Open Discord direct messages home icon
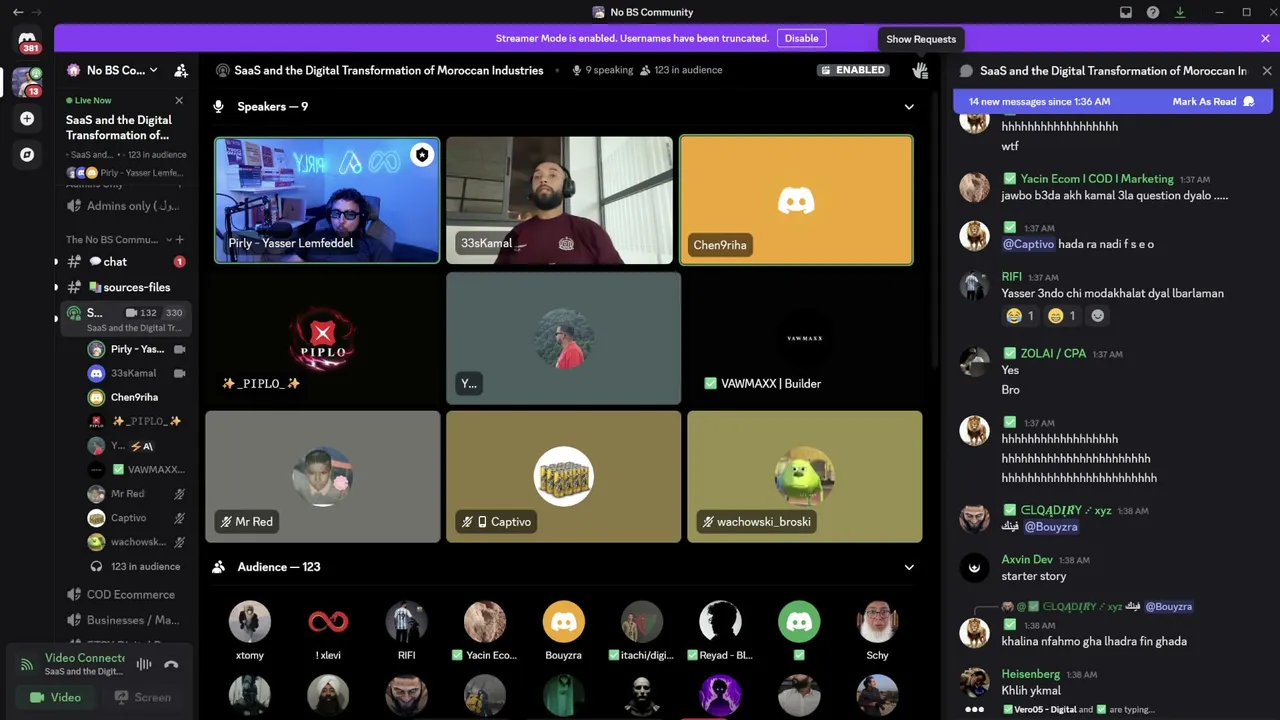 [27, 41]
